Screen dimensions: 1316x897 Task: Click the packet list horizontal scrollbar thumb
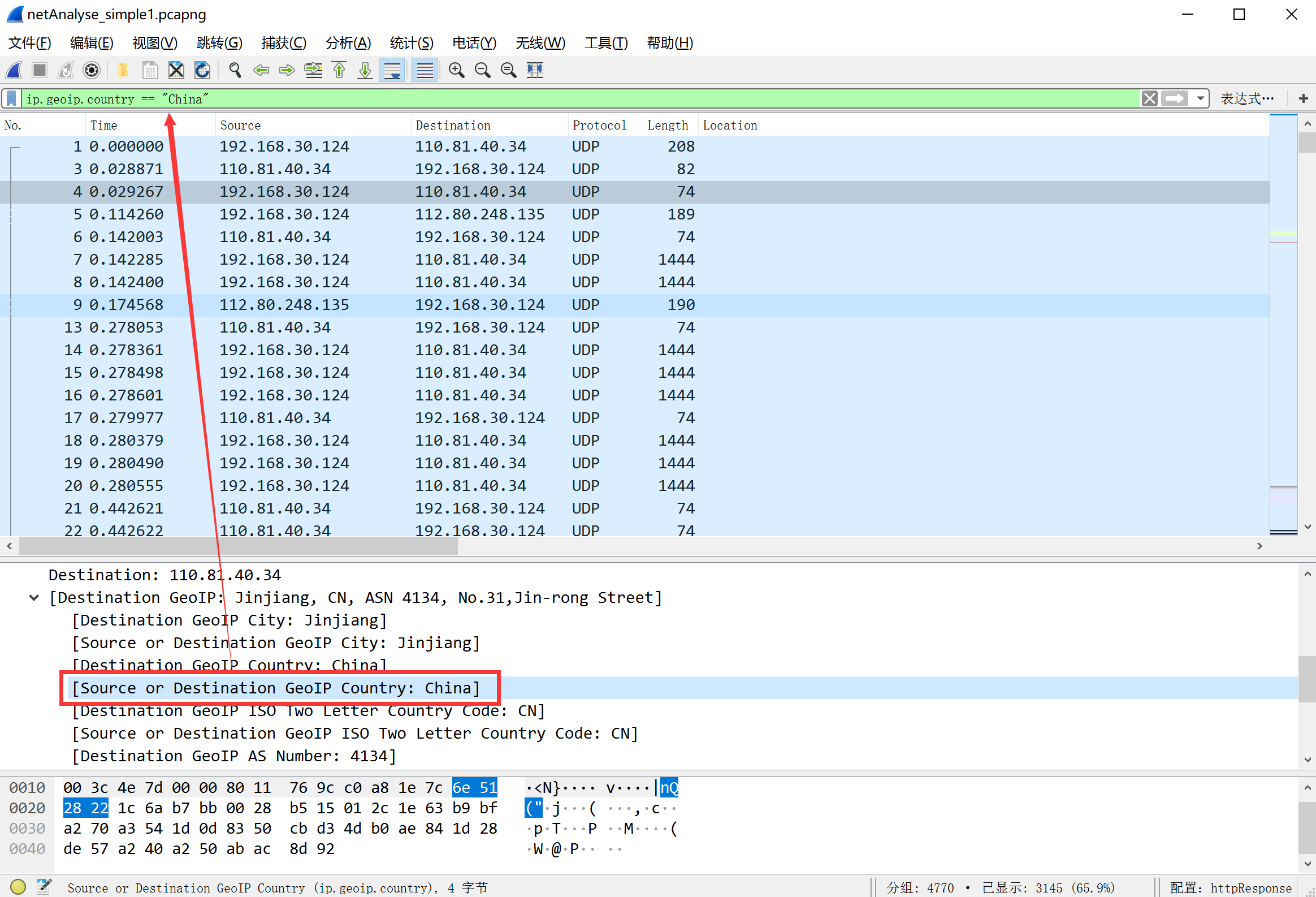click(238, 546)
